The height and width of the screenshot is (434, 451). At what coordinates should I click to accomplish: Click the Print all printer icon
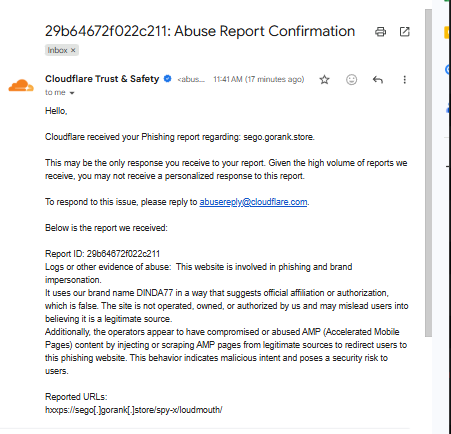tap(380, 32)
